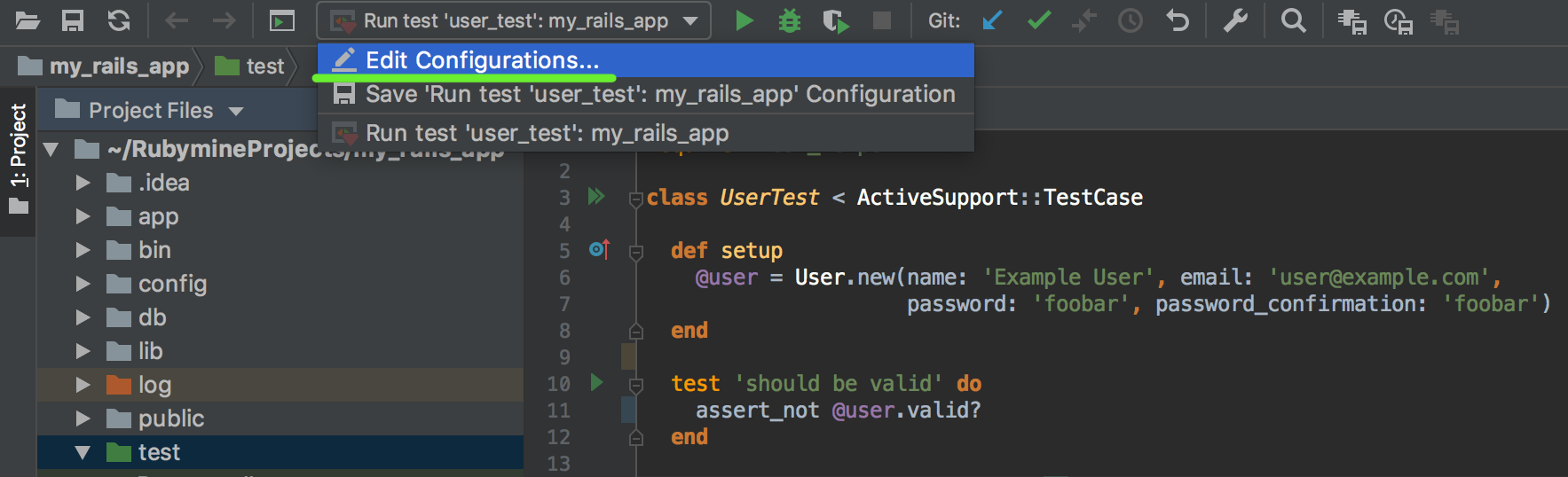
Task: Select the app folder
Action: pyautogui.click(x=280, y=216)
